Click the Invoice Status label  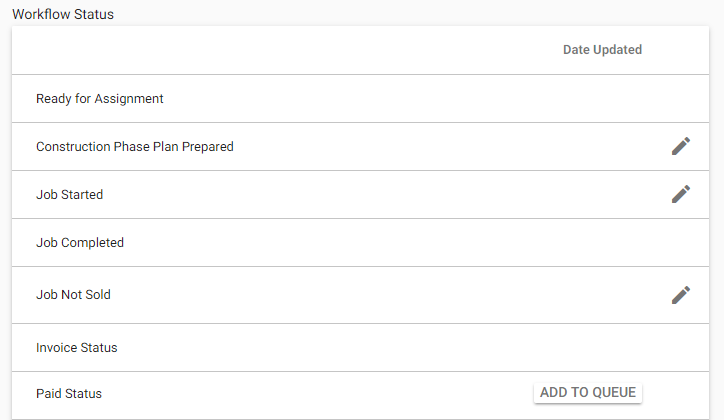(77, 348)
